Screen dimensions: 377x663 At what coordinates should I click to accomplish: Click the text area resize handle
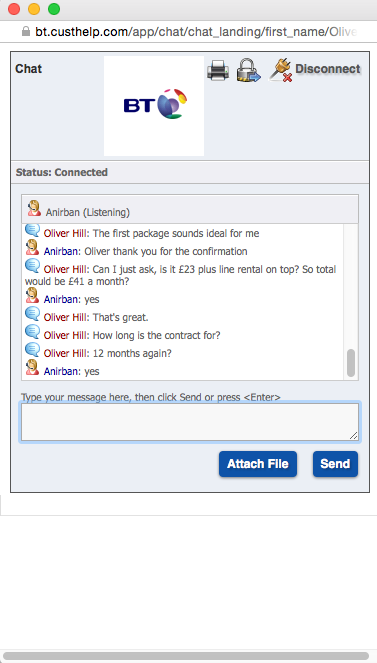pos(354,436)
